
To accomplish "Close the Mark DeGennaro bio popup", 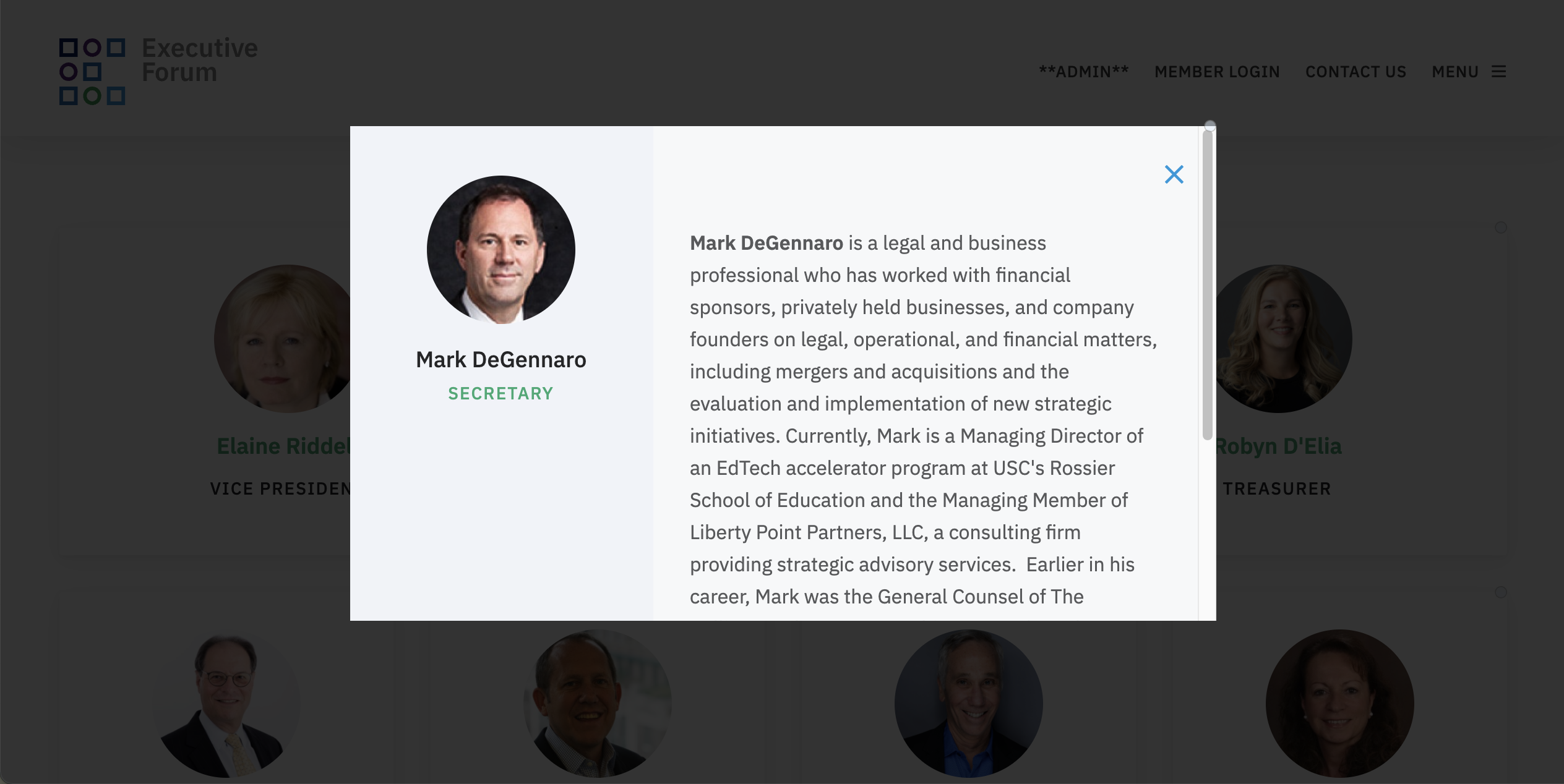I will click(1174, 174).
